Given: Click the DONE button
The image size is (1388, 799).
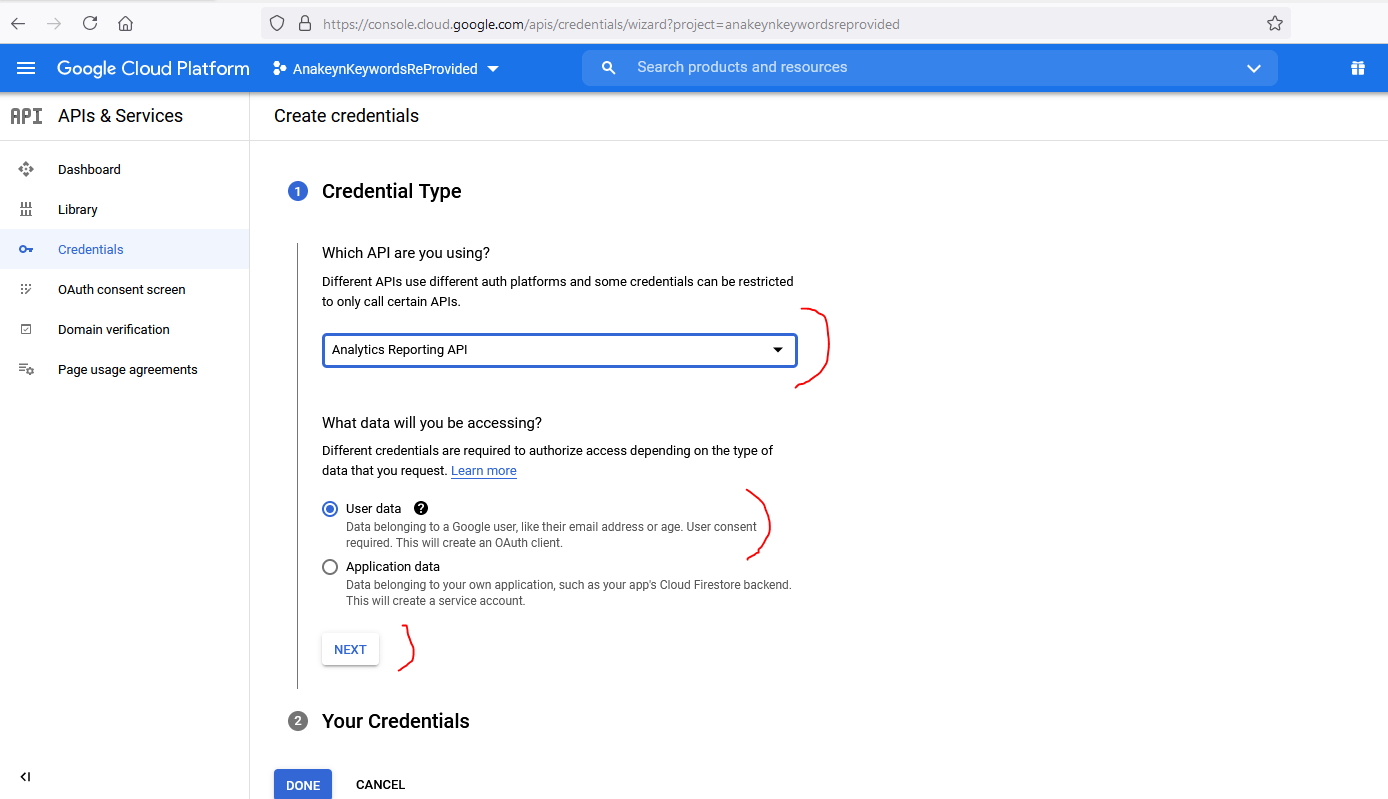Looking at the screenshot, I should click(x=303, y=785).
